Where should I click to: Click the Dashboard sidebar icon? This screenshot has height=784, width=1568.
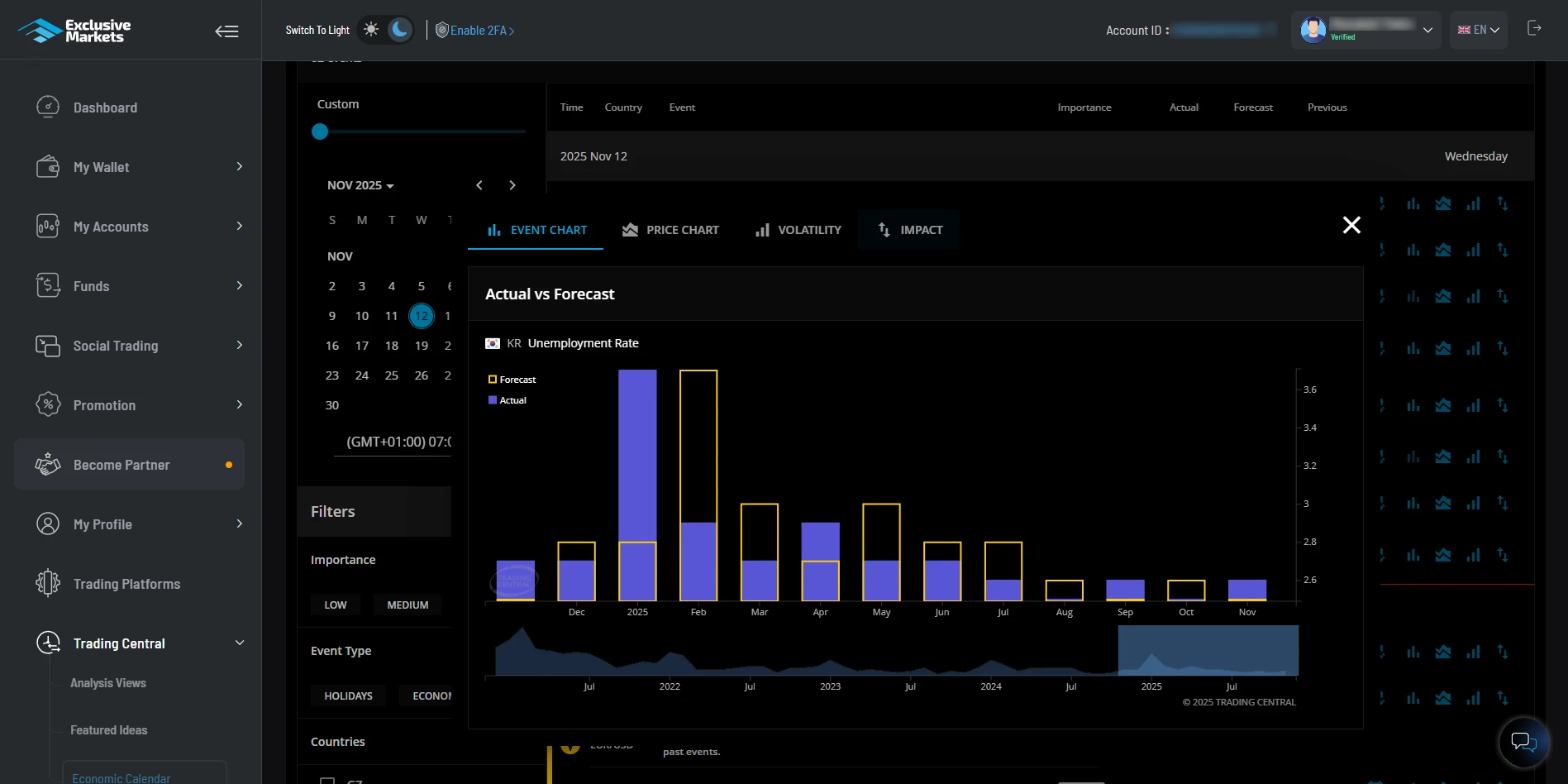point(48,108)
